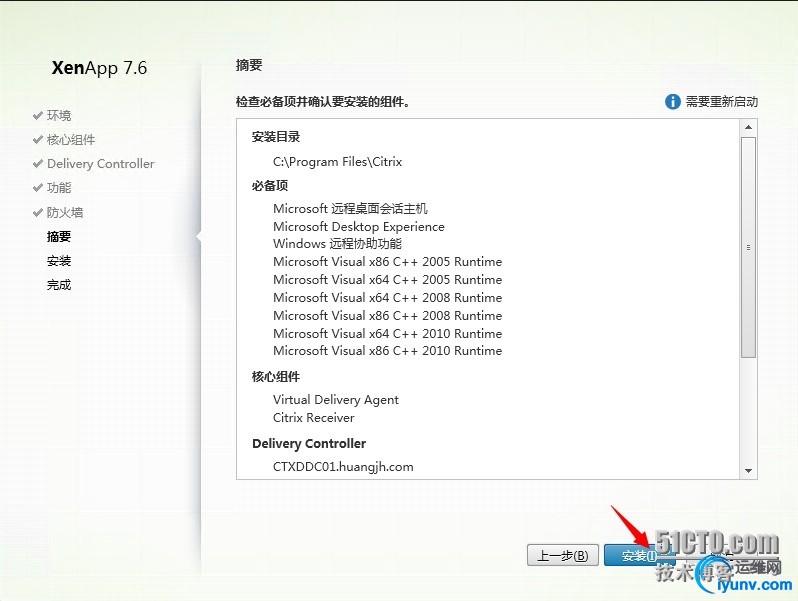798x601 pixels.
Task: Click the blue restart-required info icon
Action: point(672,102)
